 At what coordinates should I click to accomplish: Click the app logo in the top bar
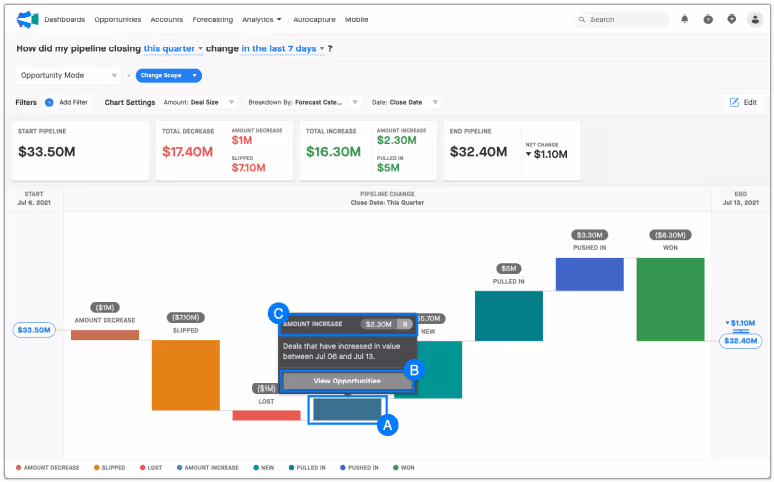pos(27,19)
